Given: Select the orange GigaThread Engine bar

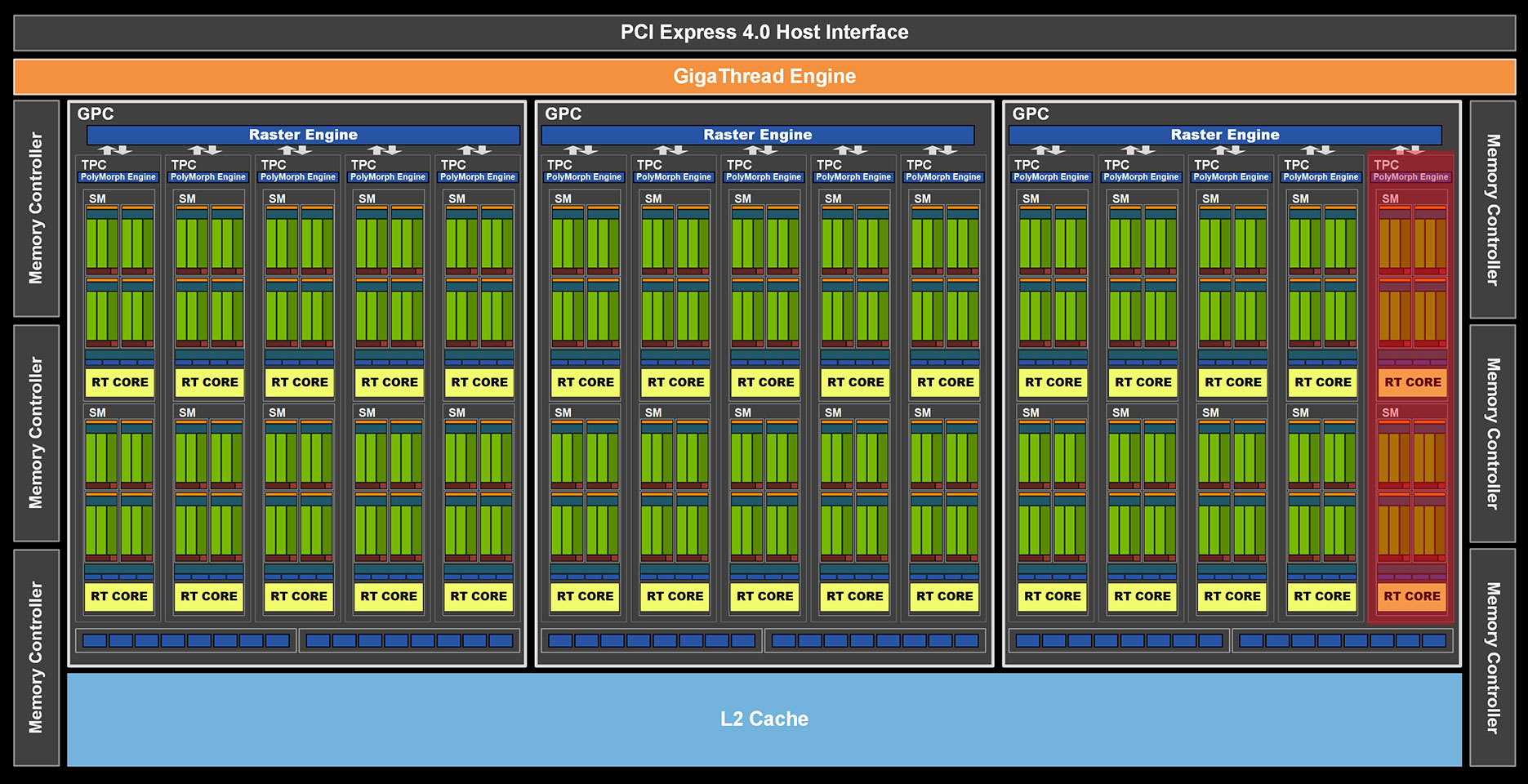Looking at the screenshot, I should click(x=764, y=77).
